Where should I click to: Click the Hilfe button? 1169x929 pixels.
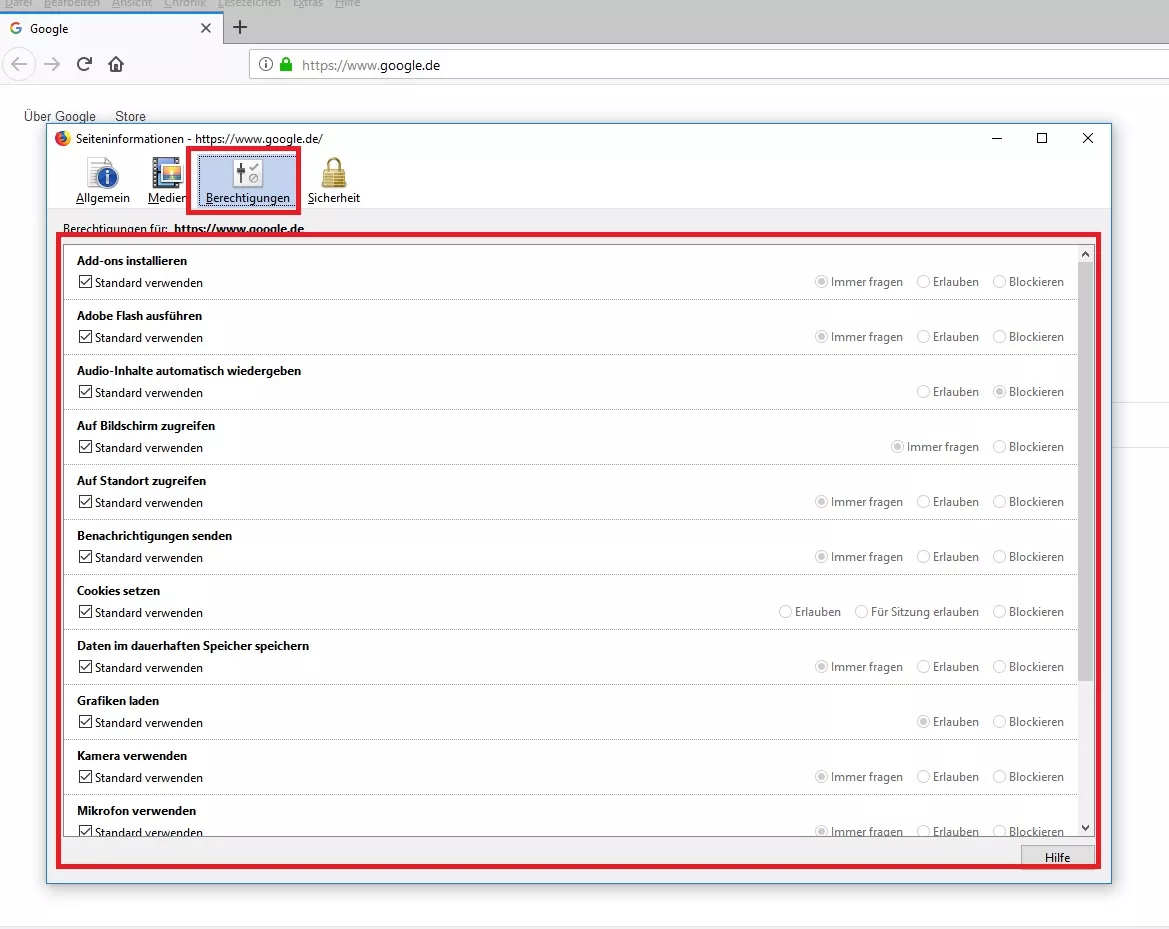[x=1057, y=857]
